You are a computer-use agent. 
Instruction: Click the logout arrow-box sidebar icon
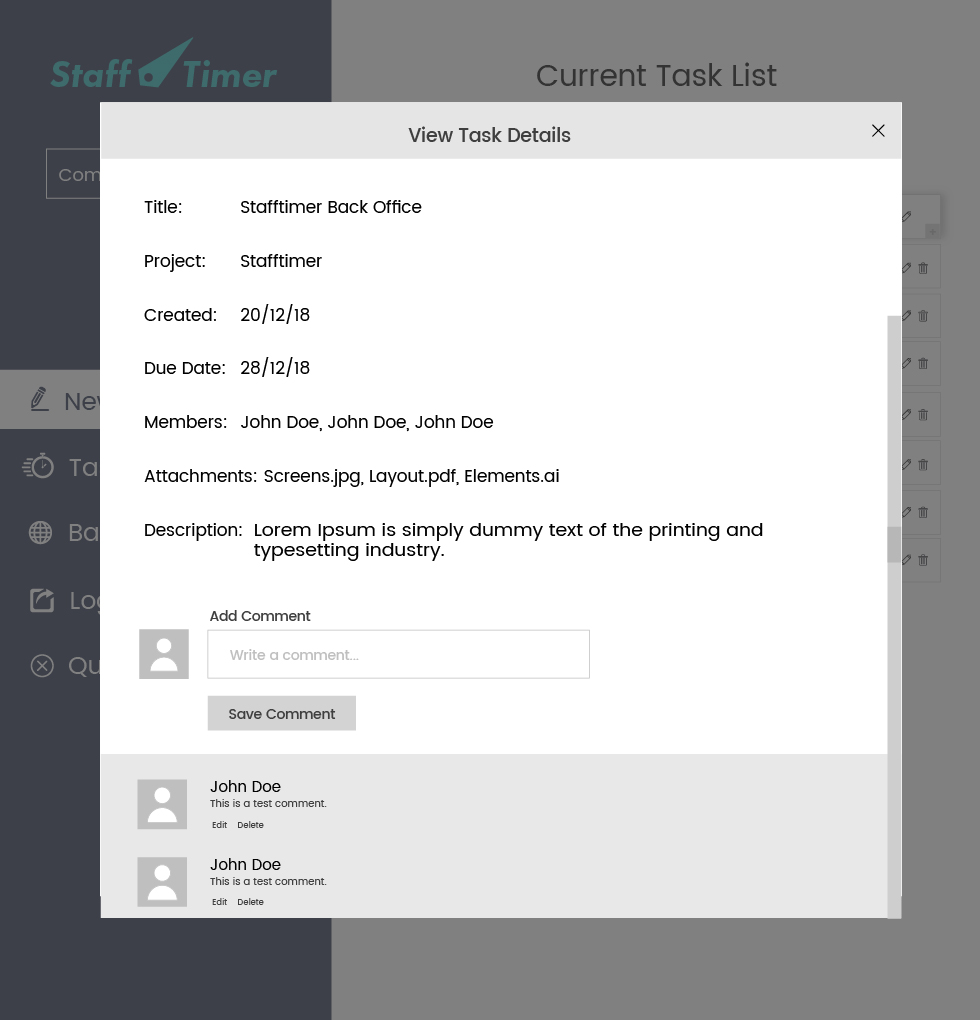(42, 600)
